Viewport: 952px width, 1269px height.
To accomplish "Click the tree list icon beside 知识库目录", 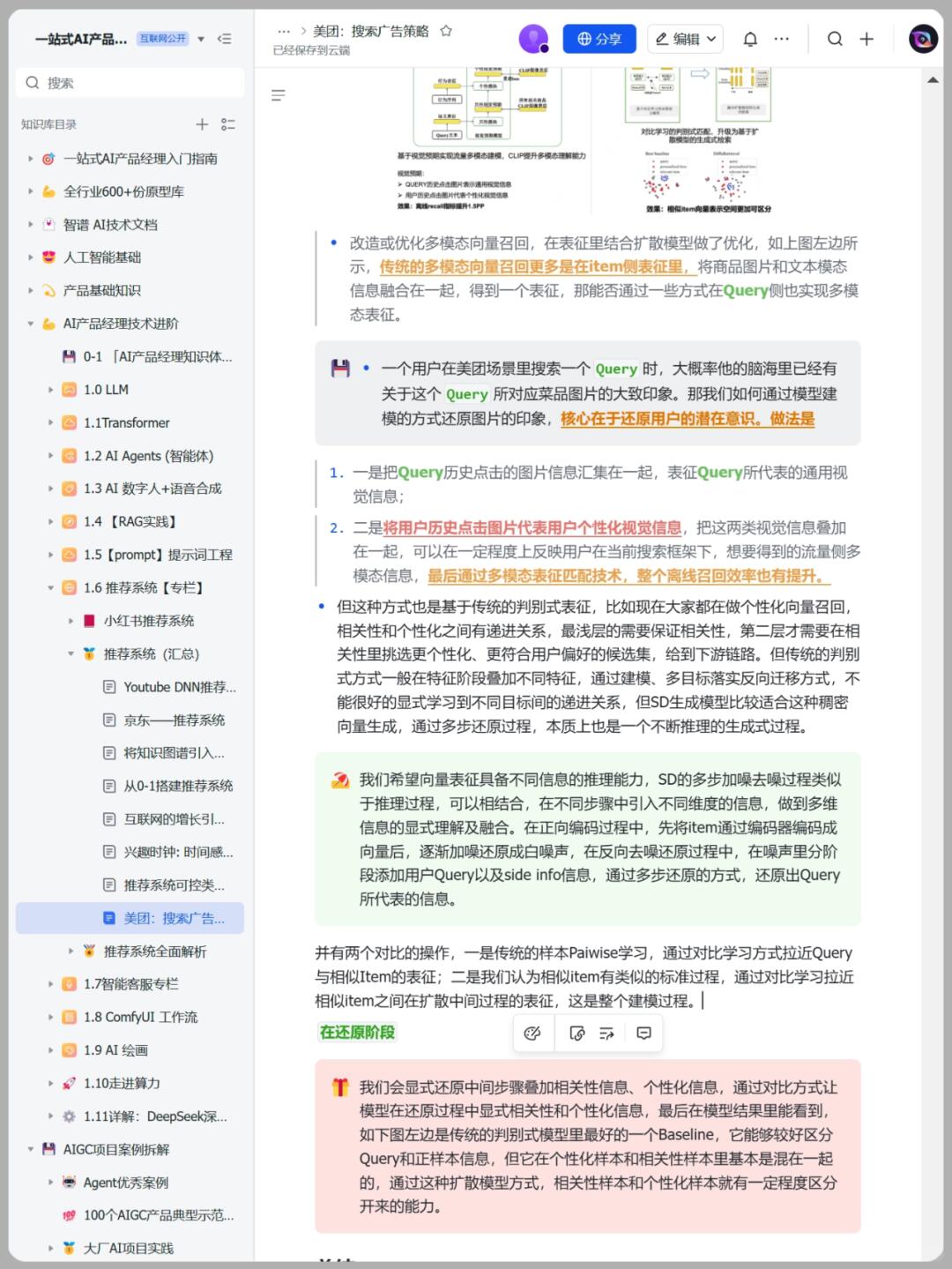I will click(228, 124).
